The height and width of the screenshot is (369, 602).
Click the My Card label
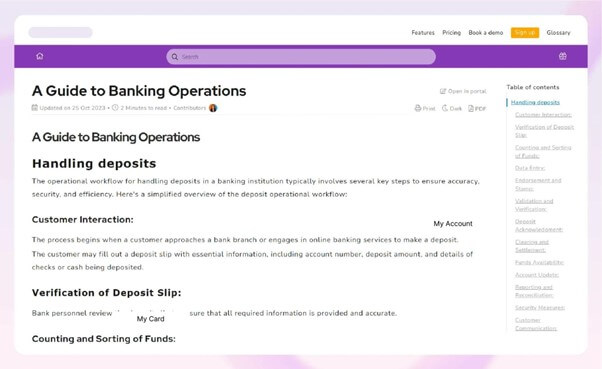[x=150, y=319]
